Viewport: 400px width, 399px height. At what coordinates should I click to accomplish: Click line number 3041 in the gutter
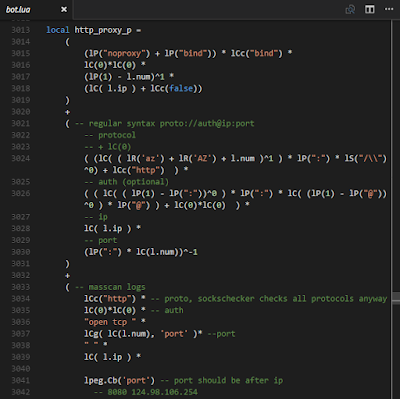21,380
